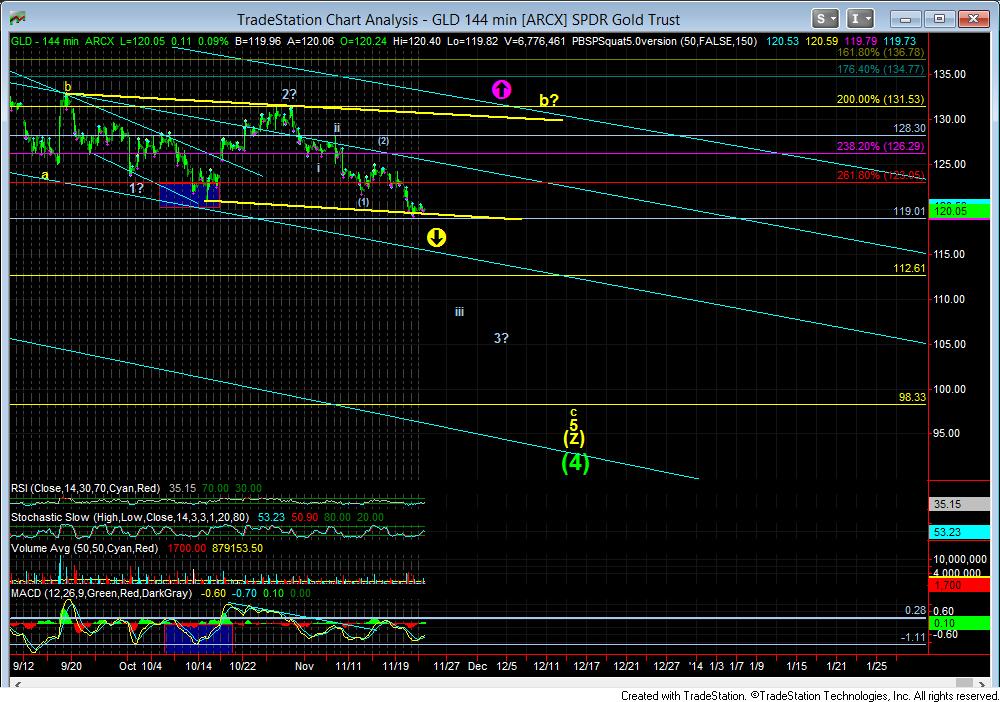Click the RSI indicator label

85,488
